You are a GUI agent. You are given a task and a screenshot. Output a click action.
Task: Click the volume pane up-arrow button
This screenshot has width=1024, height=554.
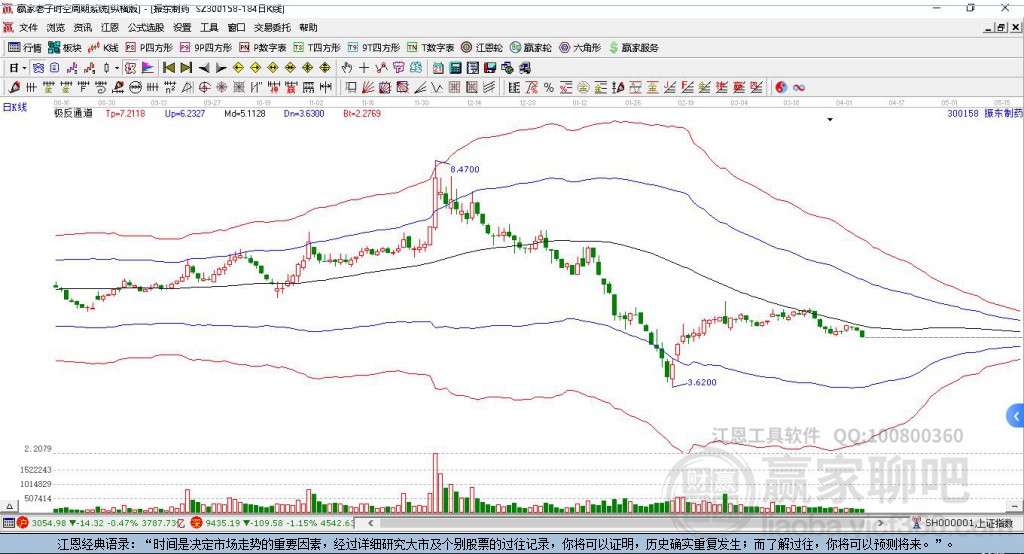(9, 506)
